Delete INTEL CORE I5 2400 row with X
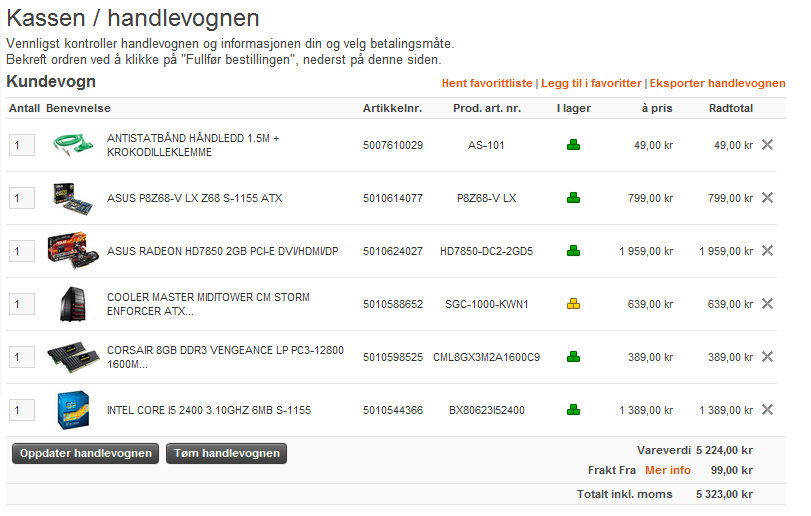 (x=768, y=410)
